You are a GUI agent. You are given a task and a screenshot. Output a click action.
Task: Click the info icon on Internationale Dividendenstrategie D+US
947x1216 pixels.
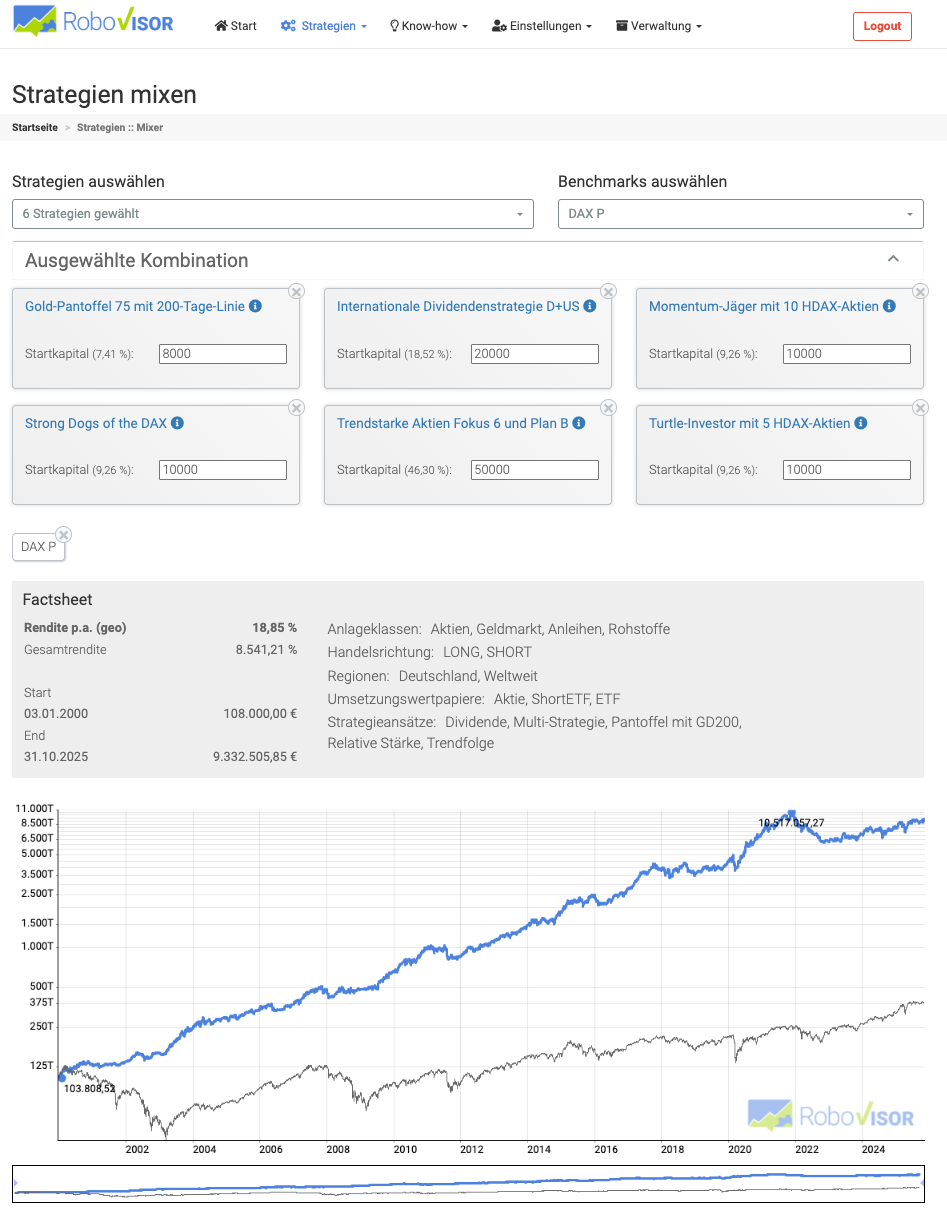[x=588, y=306]
